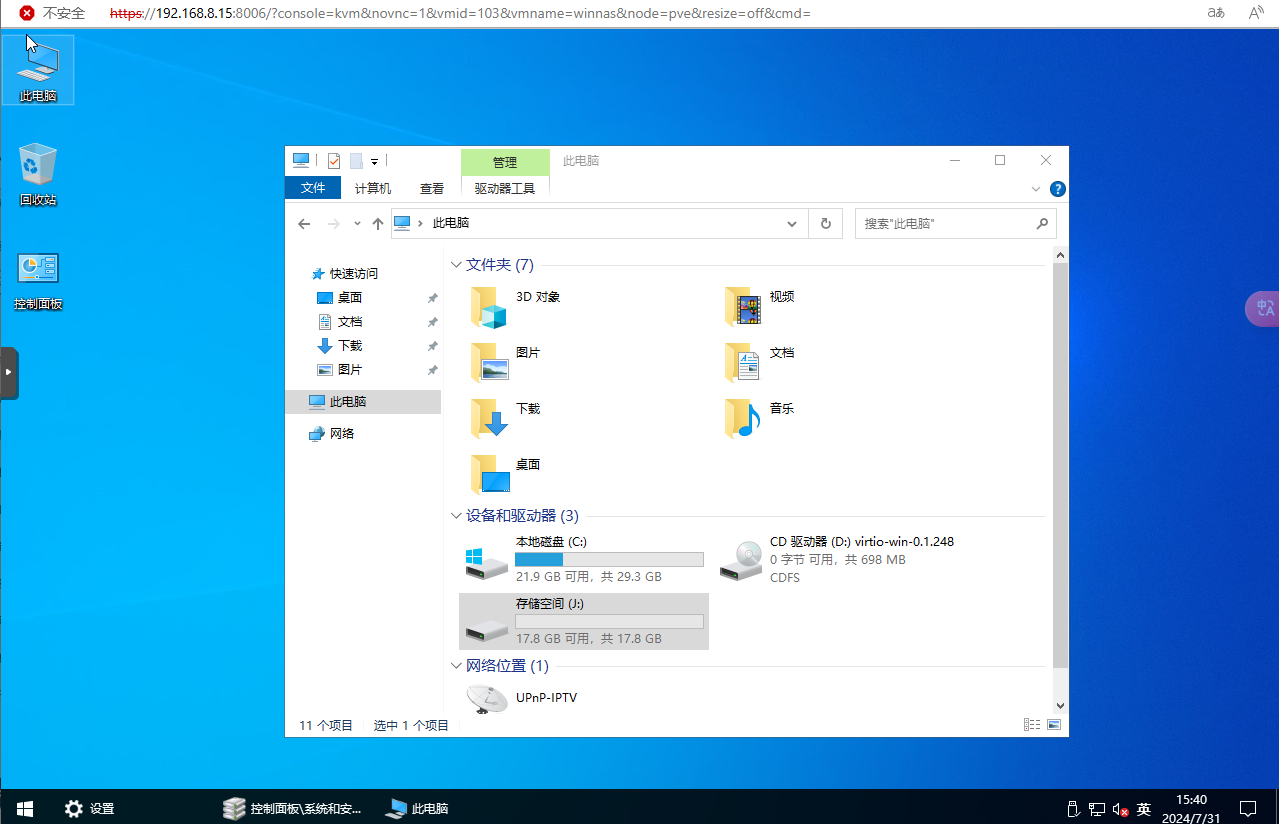Select Network in the navigation pane
The width and height of the screenshot is (1279, 824).
pos(342,434)
